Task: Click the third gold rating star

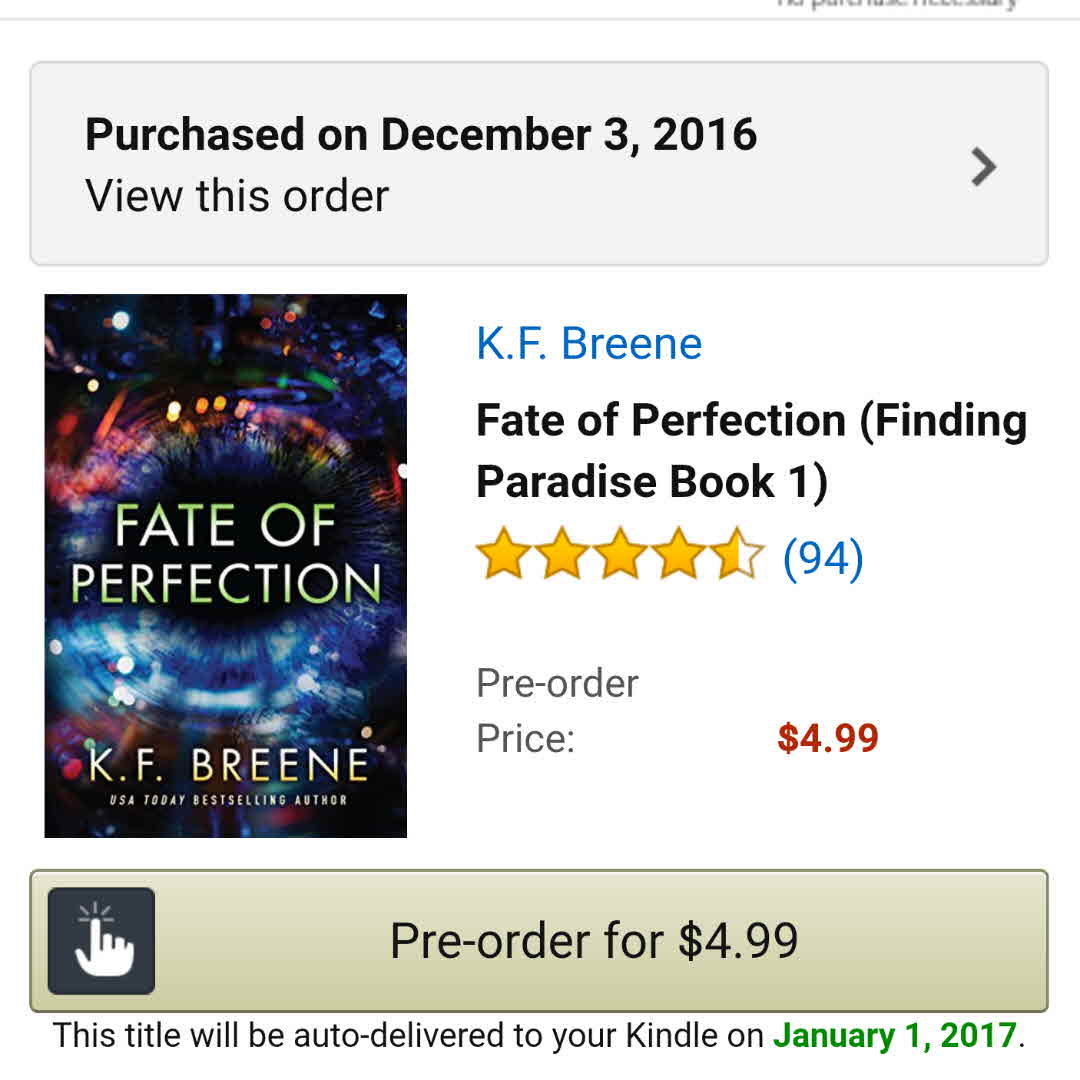Action: [620, 556]
